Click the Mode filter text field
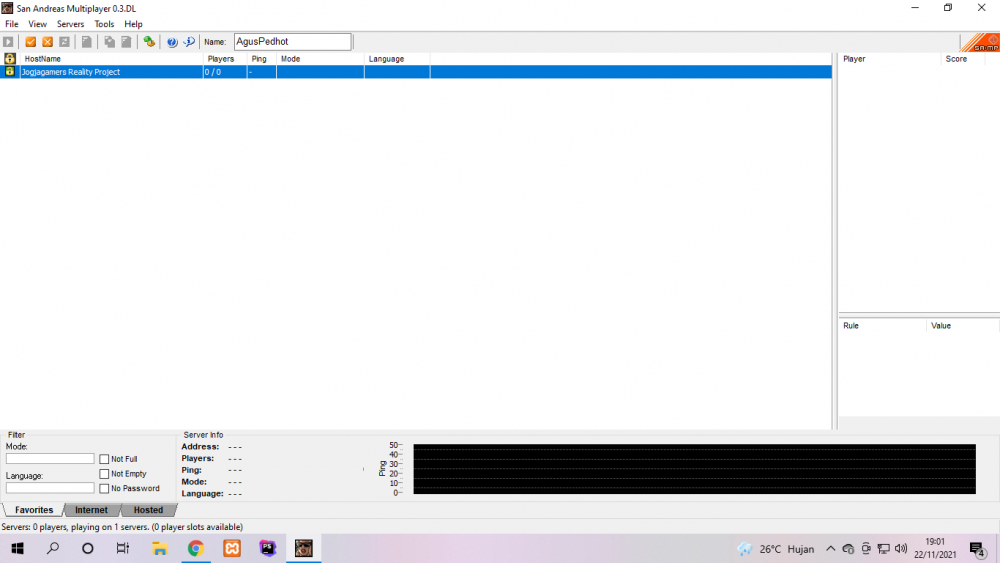Image resolution: width=1000 pixels, height=563 pixels. (50, 459)
